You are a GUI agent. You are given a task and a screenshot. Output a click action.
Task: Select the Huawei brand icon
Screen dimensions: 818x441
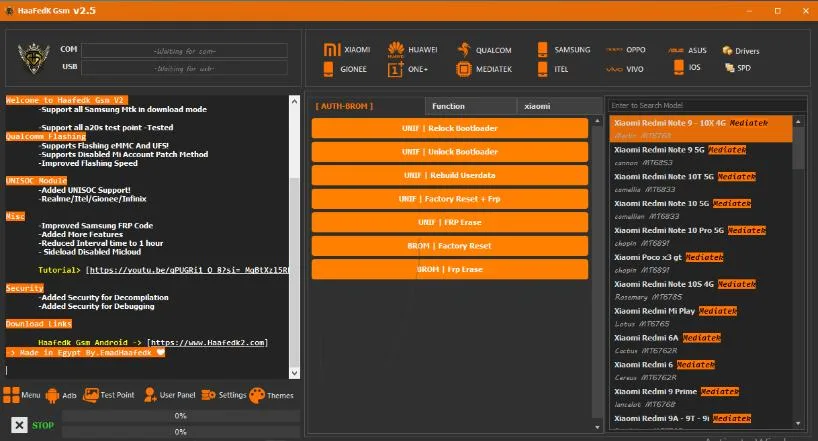click(x=395, y=50)
